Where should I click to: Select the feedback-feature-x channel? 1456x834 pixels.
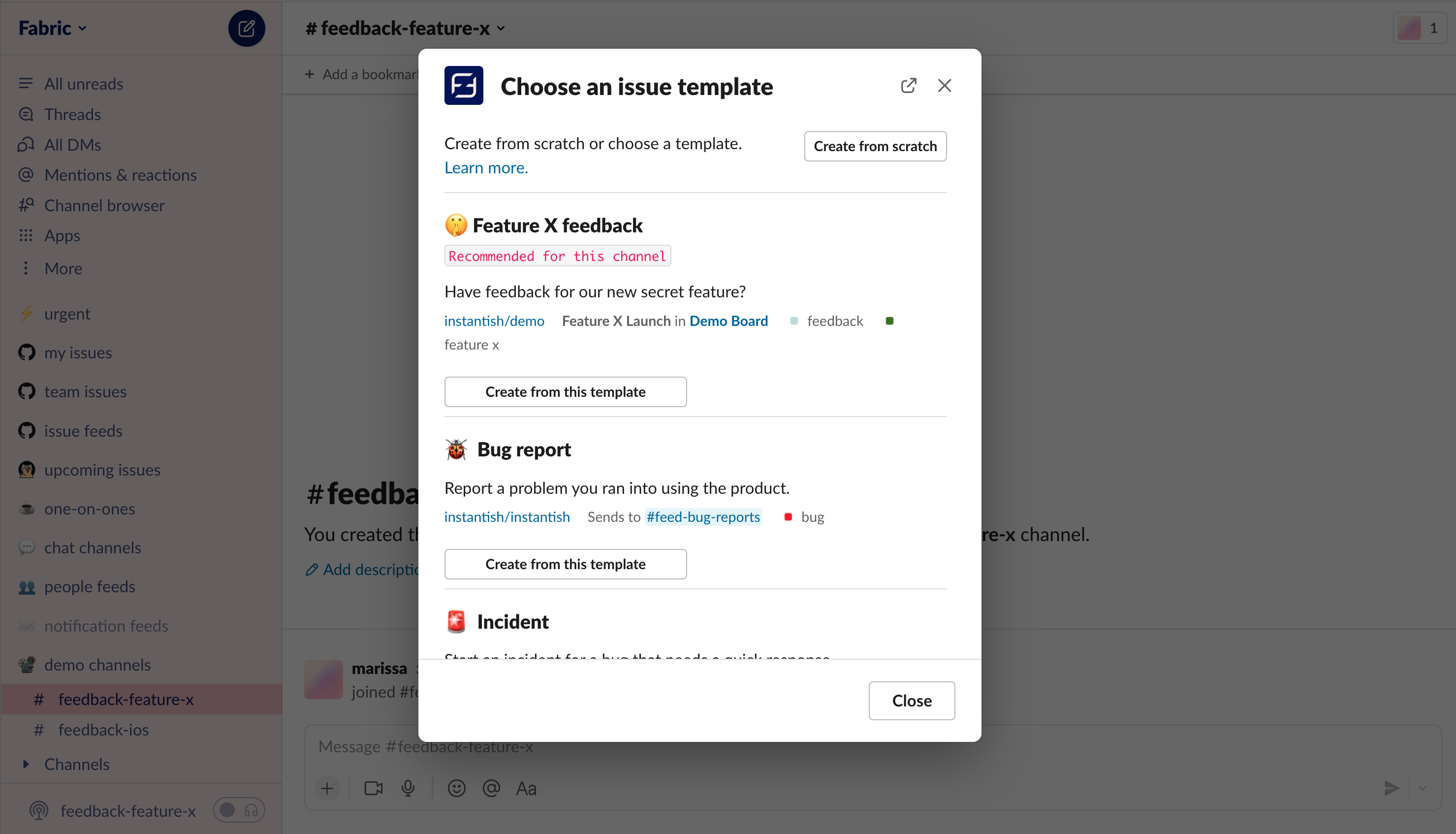(x=141, y=699)
